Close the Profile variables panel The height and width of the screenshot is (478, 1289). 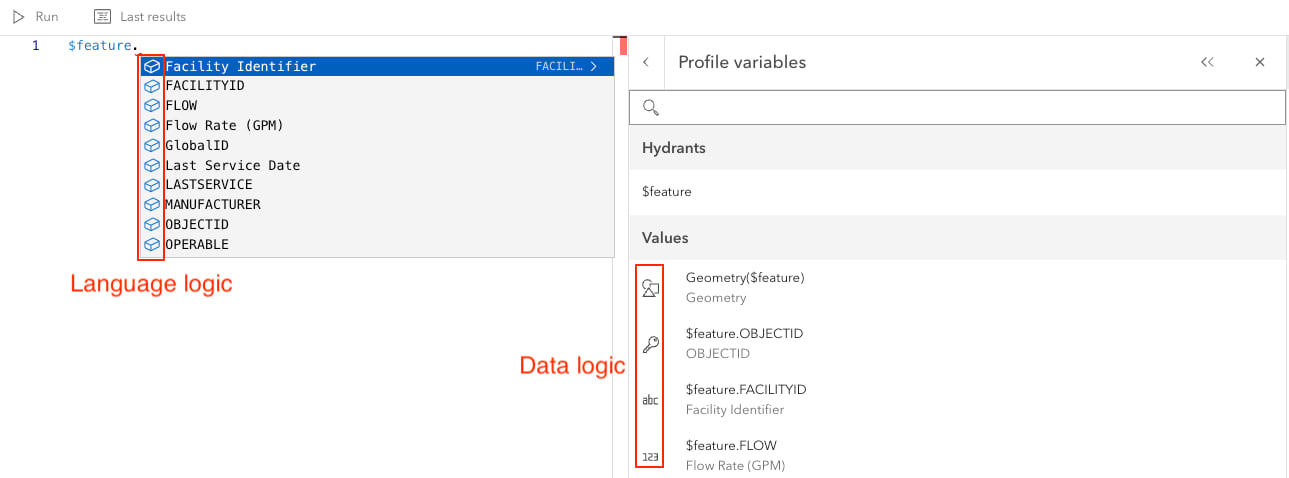1260,62
